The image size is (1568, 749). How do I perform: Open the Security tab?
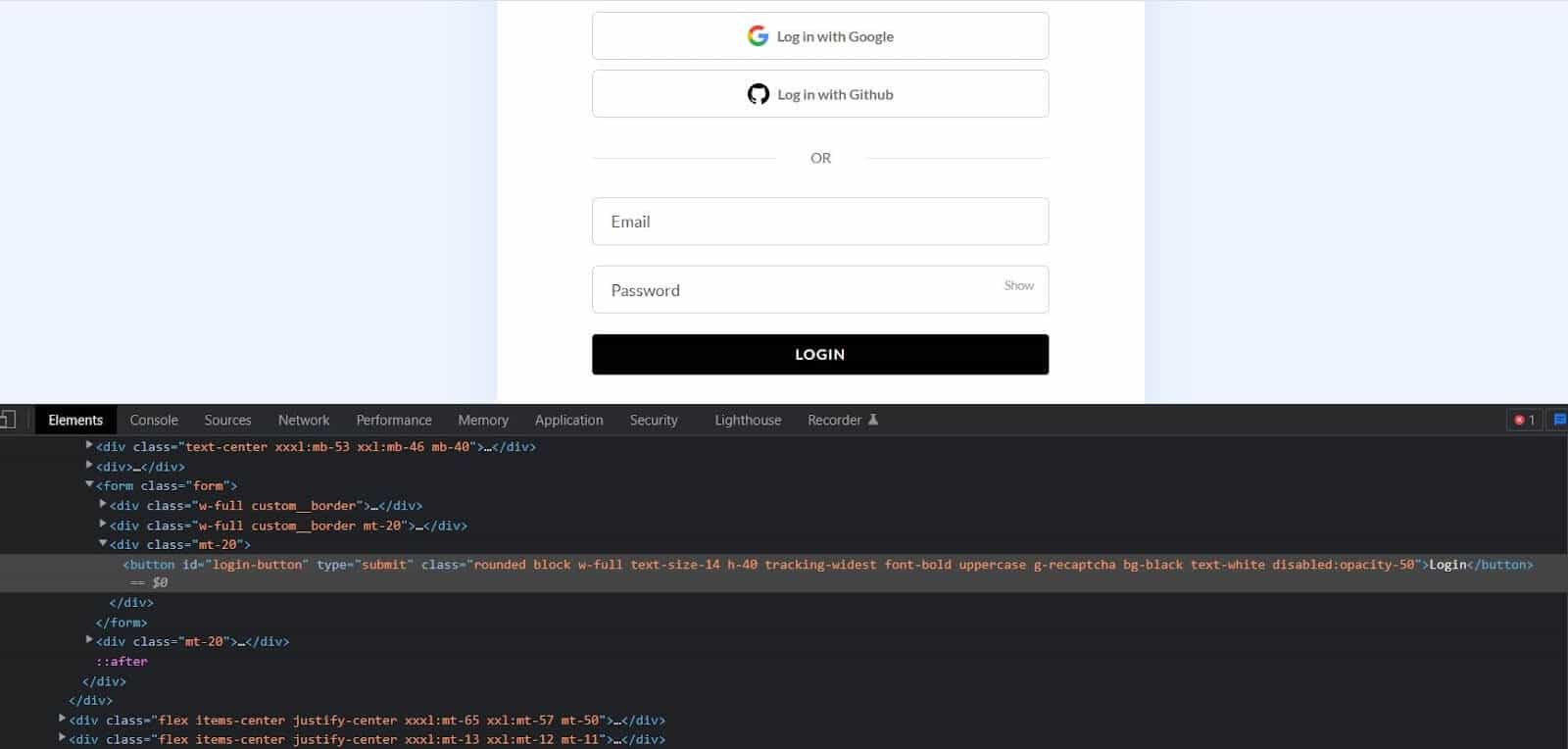(654, 420)
